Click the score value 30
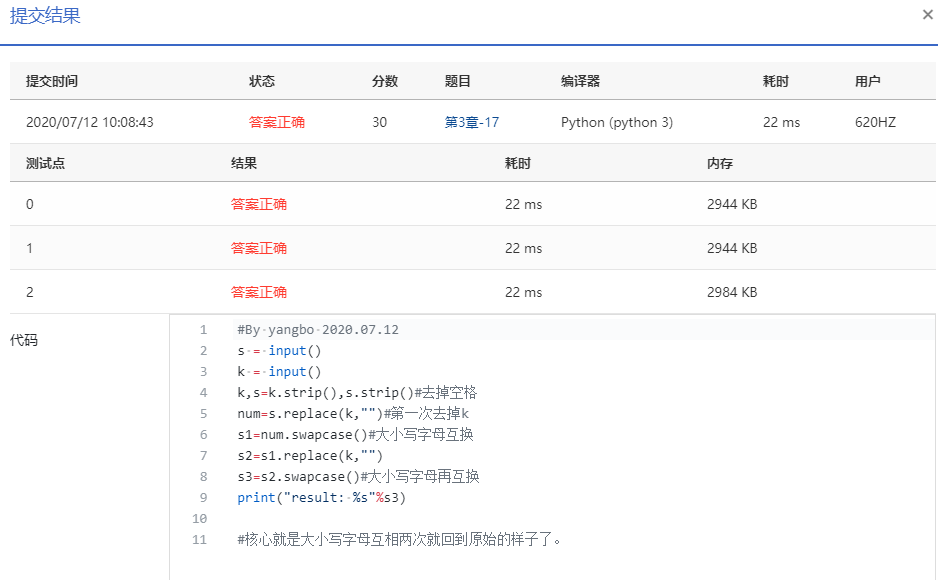 379,123
